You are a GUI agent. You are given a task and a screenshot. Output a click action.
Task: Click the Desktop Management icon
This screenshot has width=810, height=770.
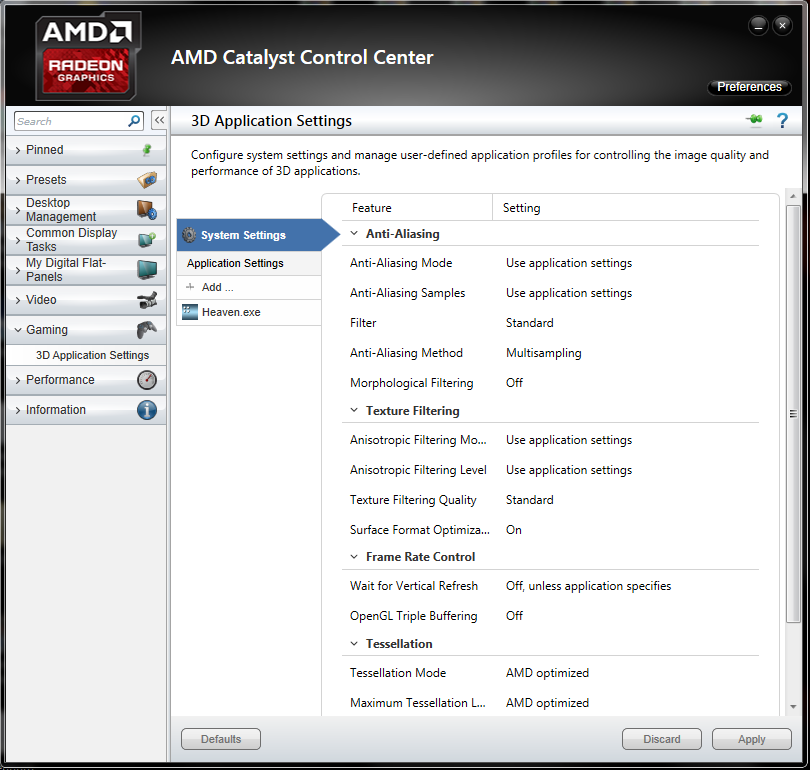tap(147, 210)
